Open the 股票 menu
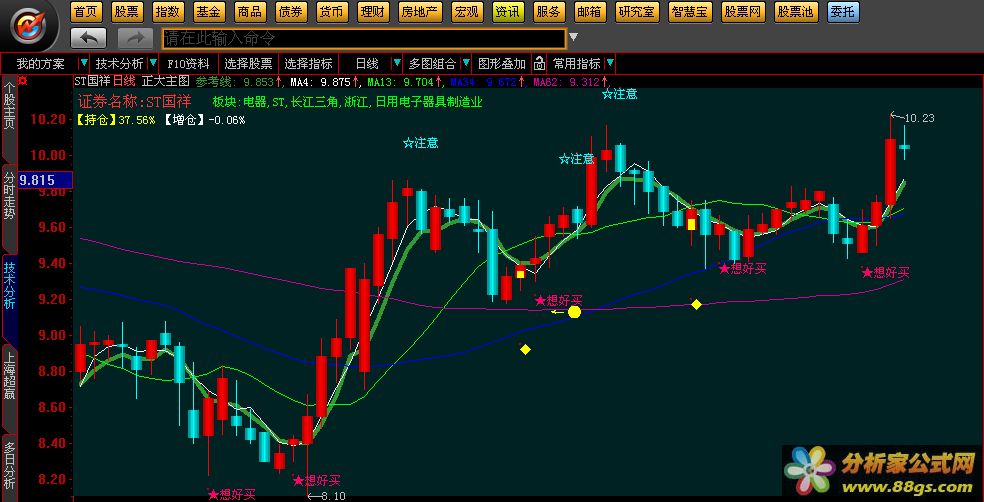This screenshot has height=502, width=984. tap(127, 12)
